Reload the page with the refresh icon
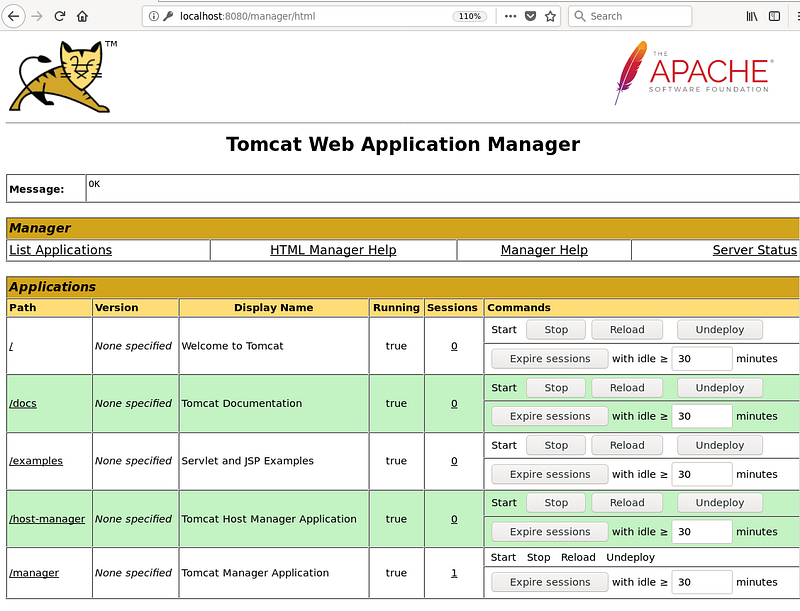Viewport: 800px width, 611px height. [x=60, y=16]
